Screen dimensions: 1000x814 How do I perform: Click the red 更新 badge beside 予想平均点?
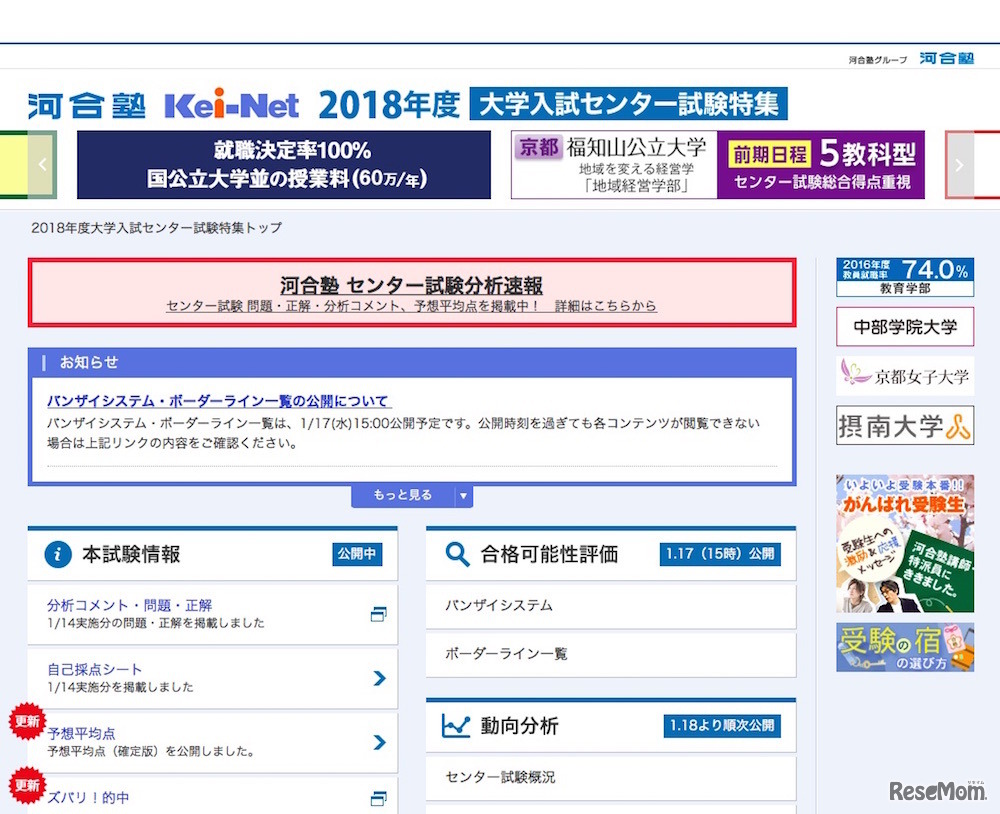tap(27, 721)
